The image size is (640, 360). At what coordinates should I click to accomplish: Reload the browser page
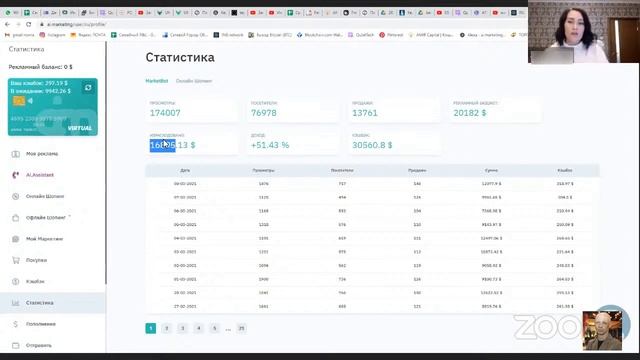point(29,24)
